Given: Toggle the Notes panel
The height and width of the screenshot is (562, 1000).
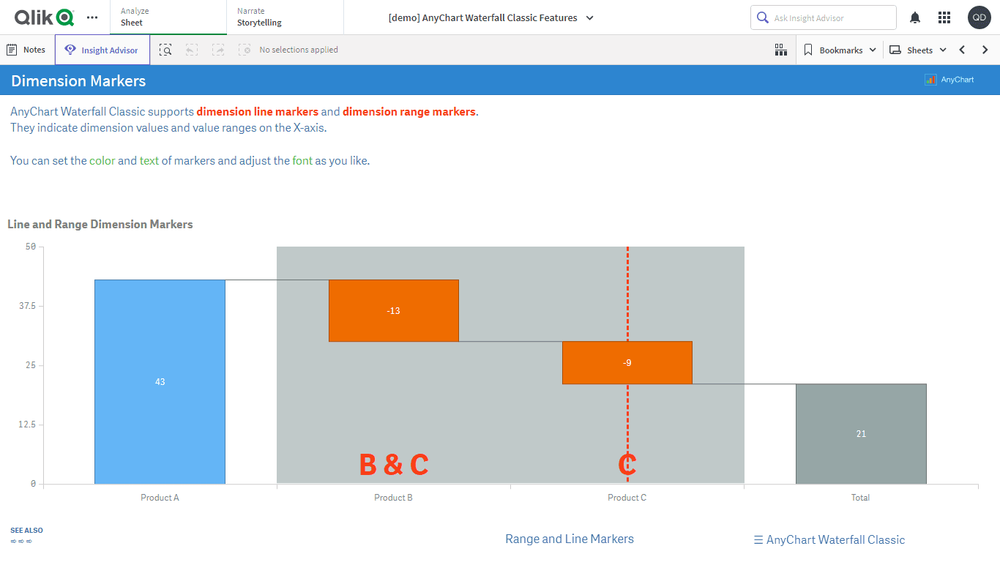Looking at the screenshot, I should [x=26, y=50].
